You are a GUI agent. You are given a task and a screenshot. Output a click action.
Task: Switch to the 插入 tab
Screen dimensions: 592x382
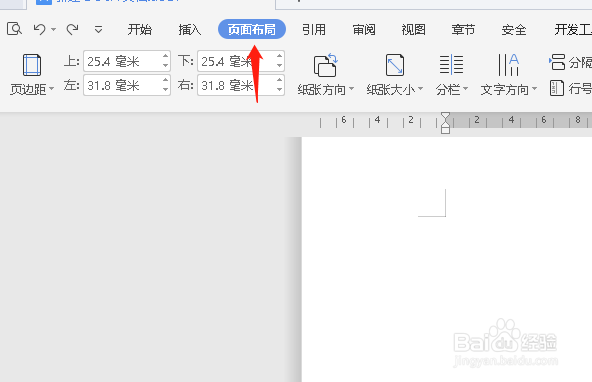pos(190,29)
